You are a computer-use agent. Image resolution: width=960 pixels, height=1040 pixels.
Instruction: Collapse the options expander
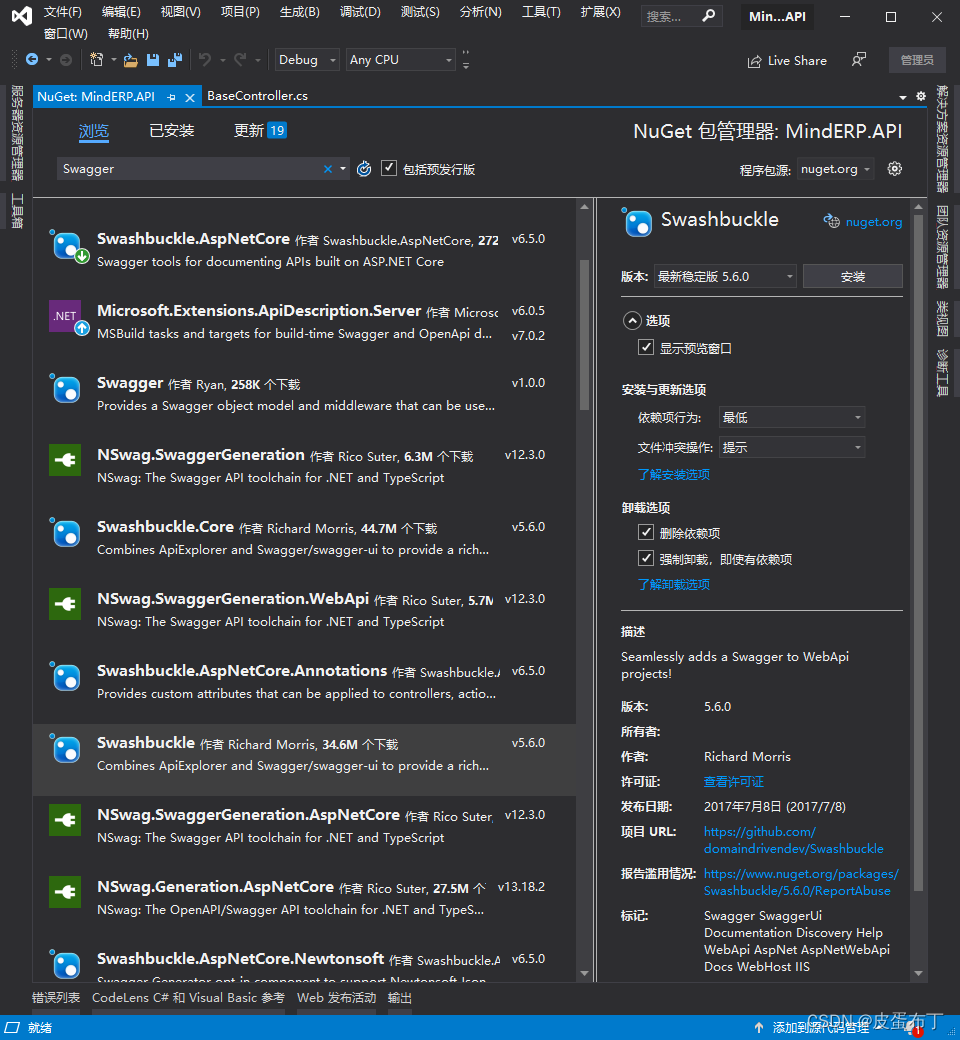point(632,321)
